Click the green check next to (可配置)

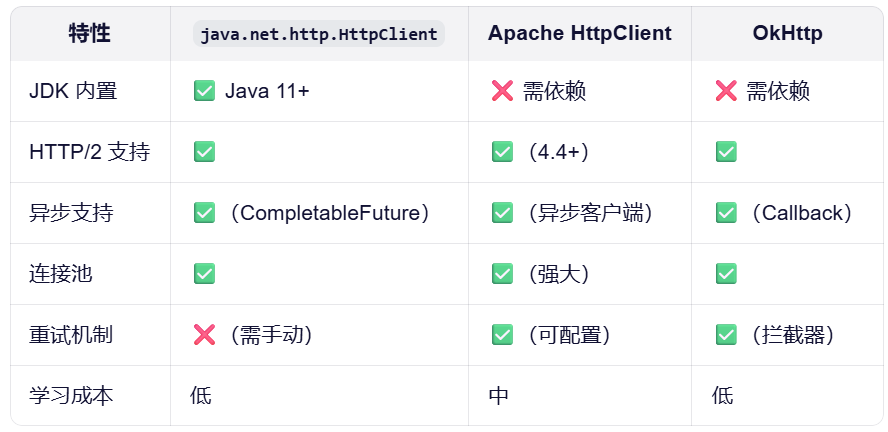tap(502, 335)
